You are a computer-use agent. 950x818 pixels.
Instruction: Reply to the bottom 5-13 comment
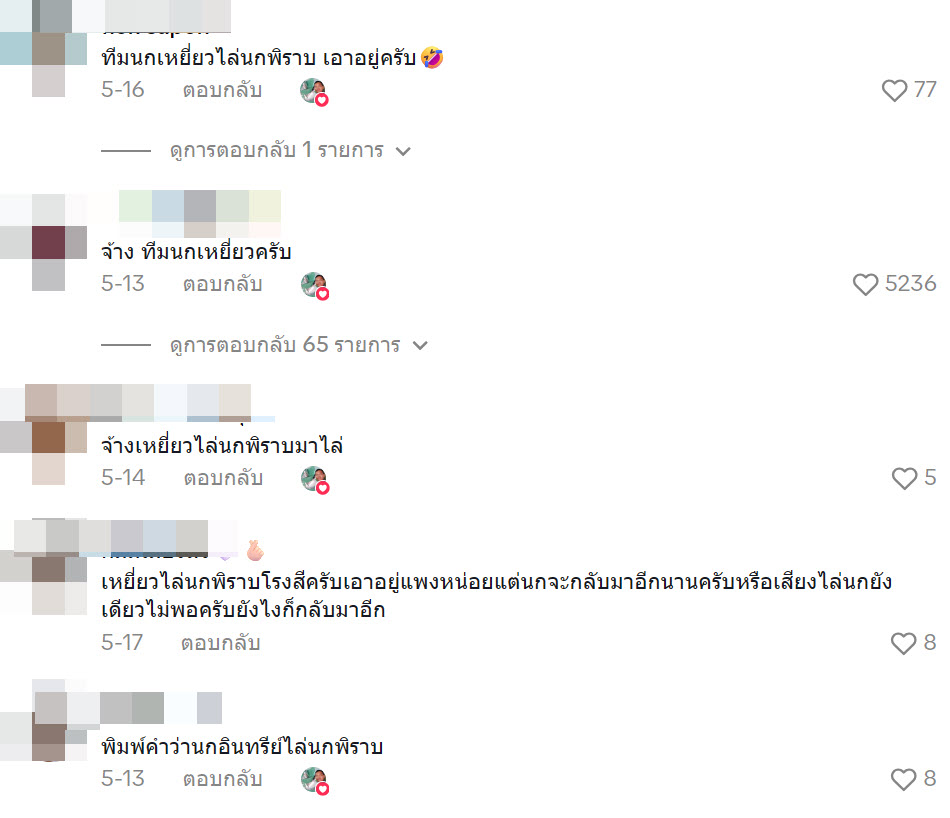pos(222,779)
